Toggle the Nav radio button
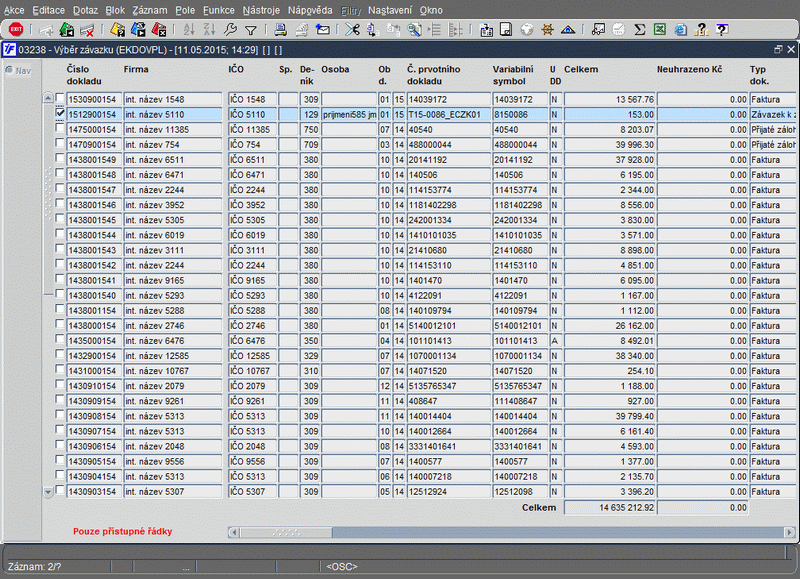Screen dimensions: 800x579 click(9, 70)
